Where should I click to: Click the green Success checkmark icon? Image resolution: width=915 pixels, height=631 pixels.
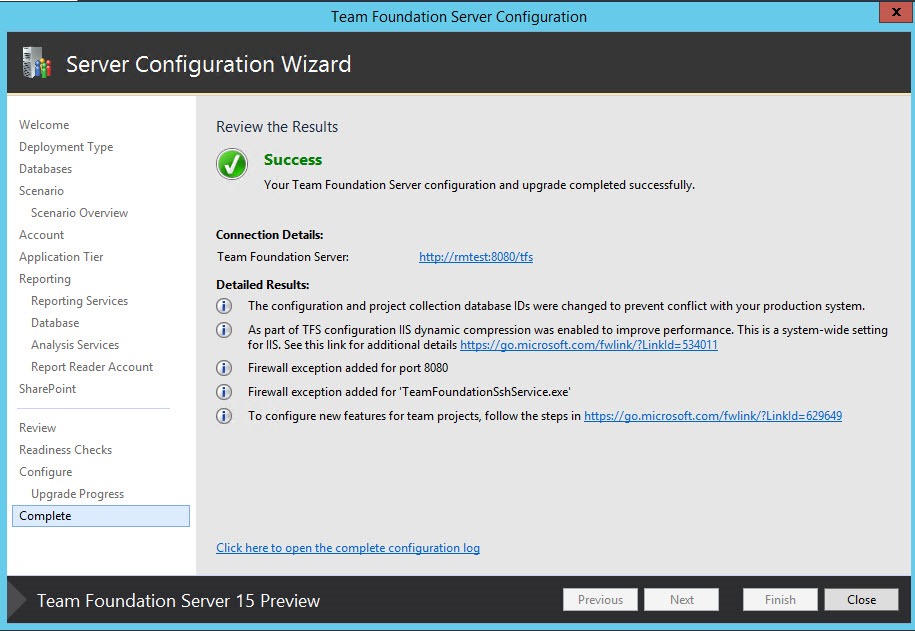tap(232, 164)
